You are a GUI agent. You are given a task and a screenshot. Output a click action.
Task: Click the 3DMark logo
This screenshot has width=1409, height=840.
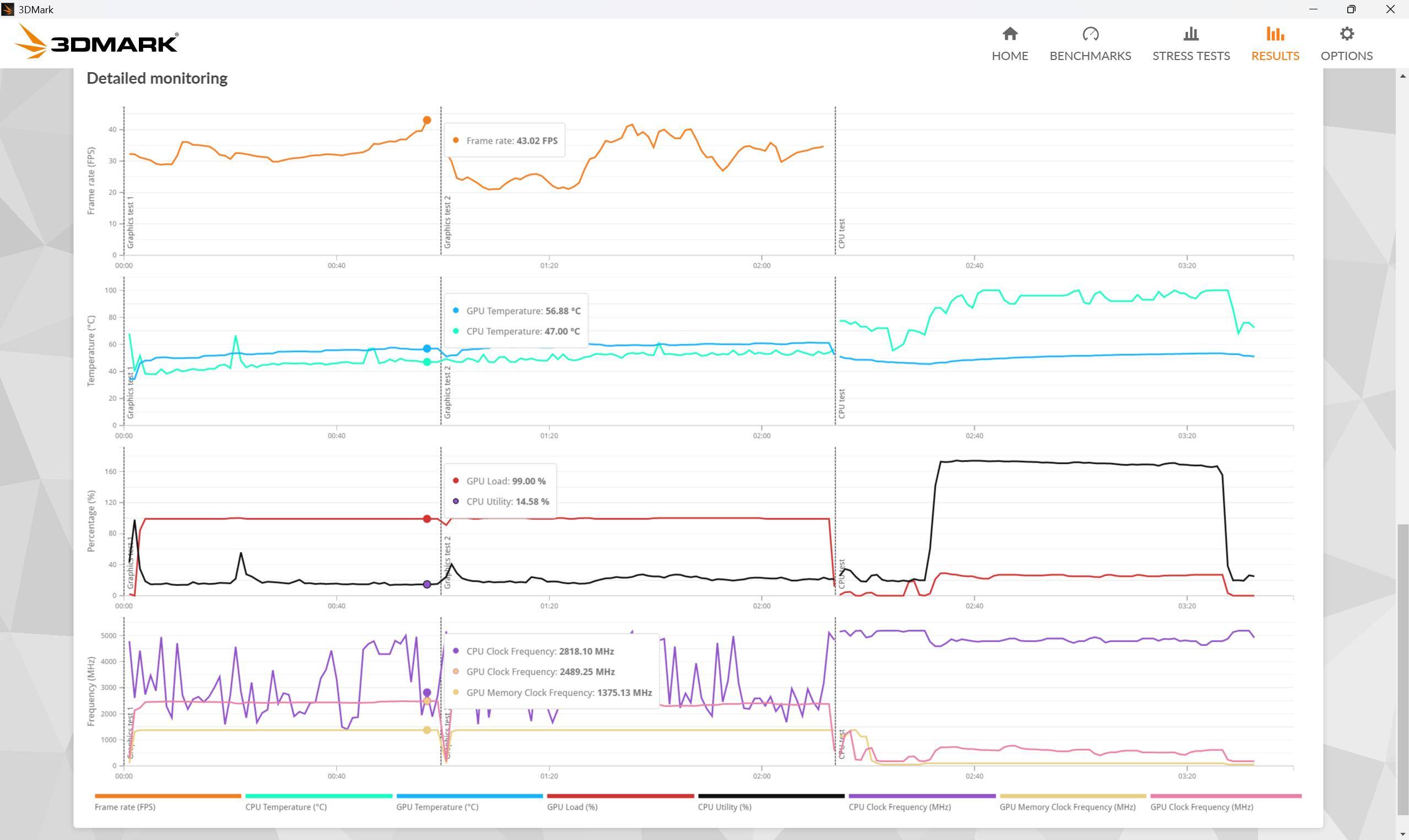click(96, 42)
